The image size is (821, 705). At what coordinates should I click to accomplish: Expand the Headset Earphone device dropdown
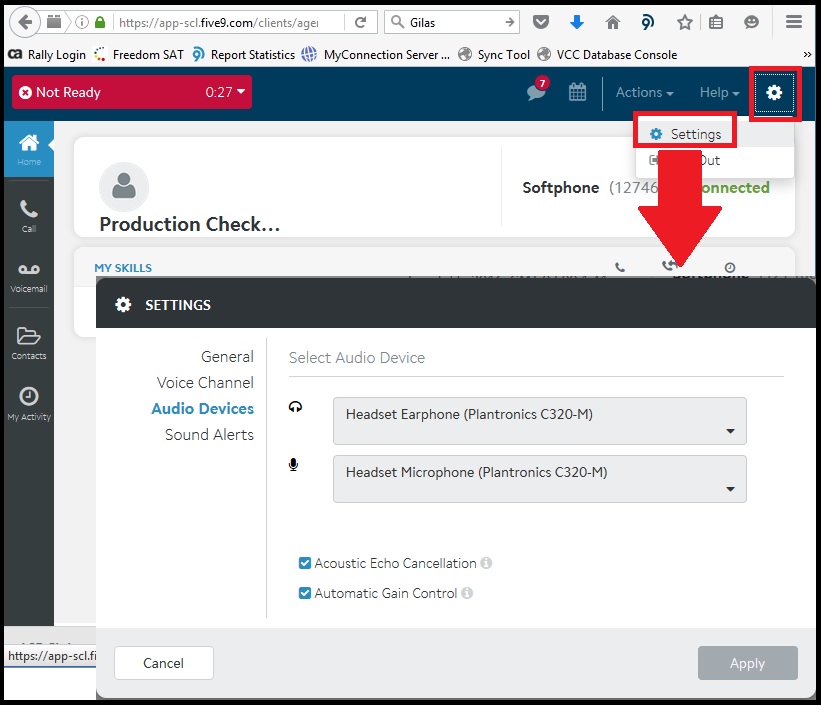[x=540, y=421]
